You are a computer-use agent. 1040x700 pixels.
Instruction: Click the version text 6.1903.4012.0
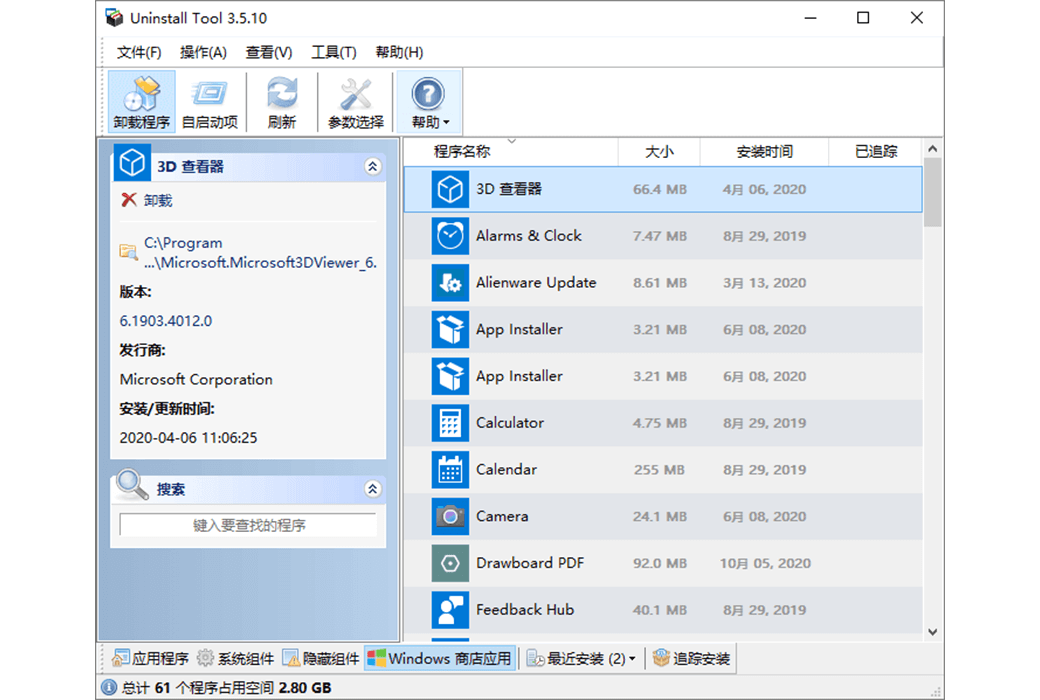coord(166,321)
